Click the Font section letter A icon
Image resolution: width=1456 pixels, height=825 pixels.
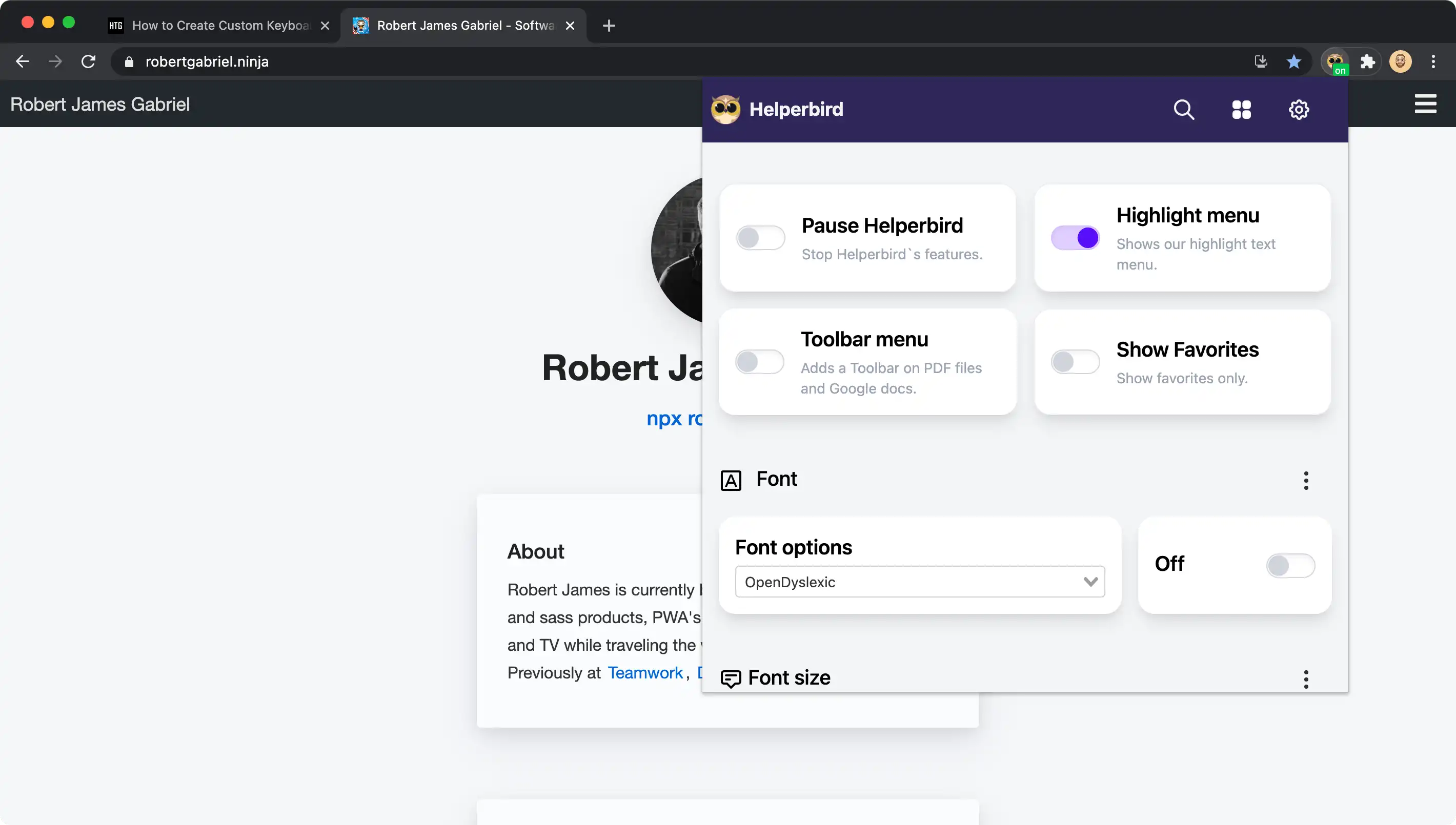731,481
